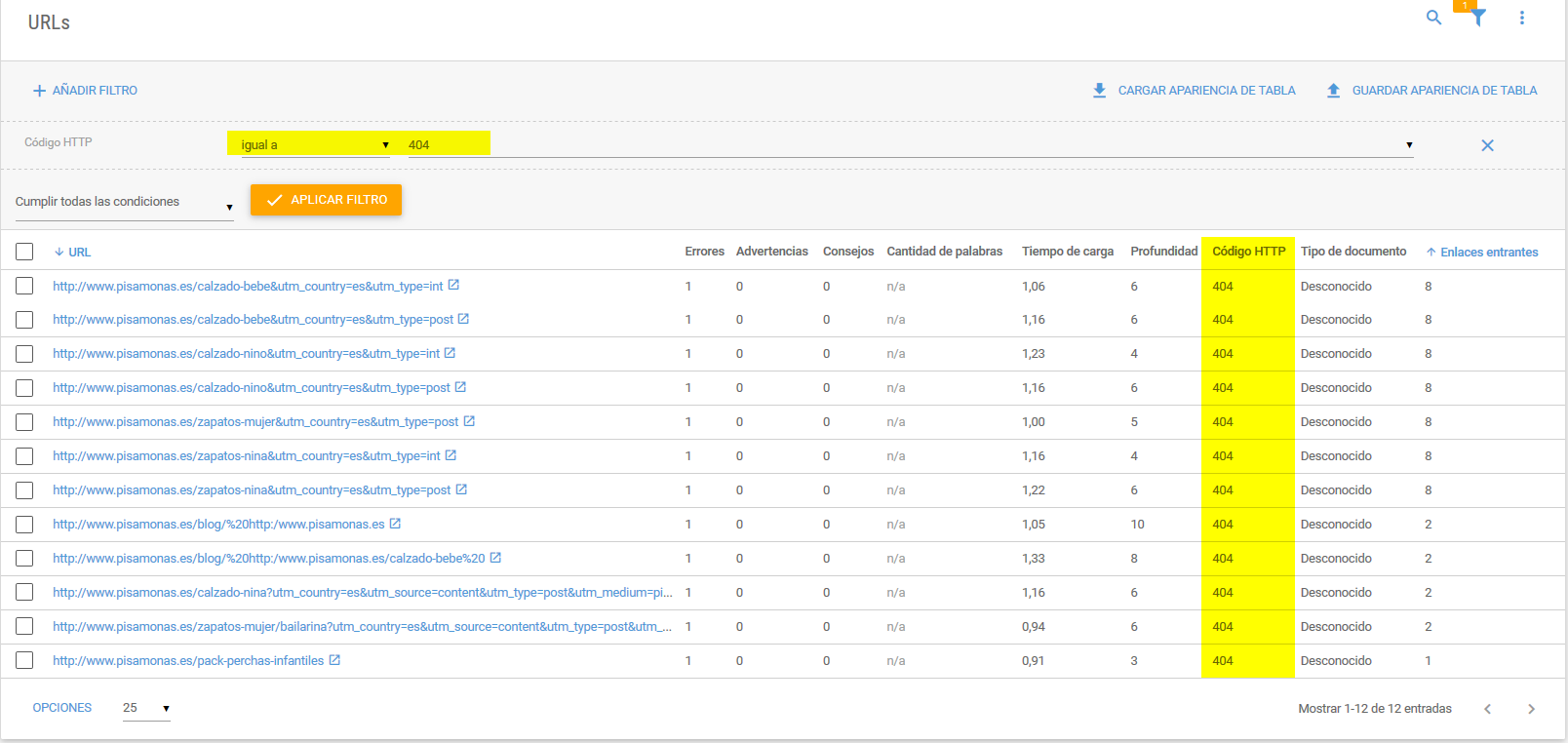1568x743 pixels.
Task: Click Añadir Filtro
Action: point(85,90)
